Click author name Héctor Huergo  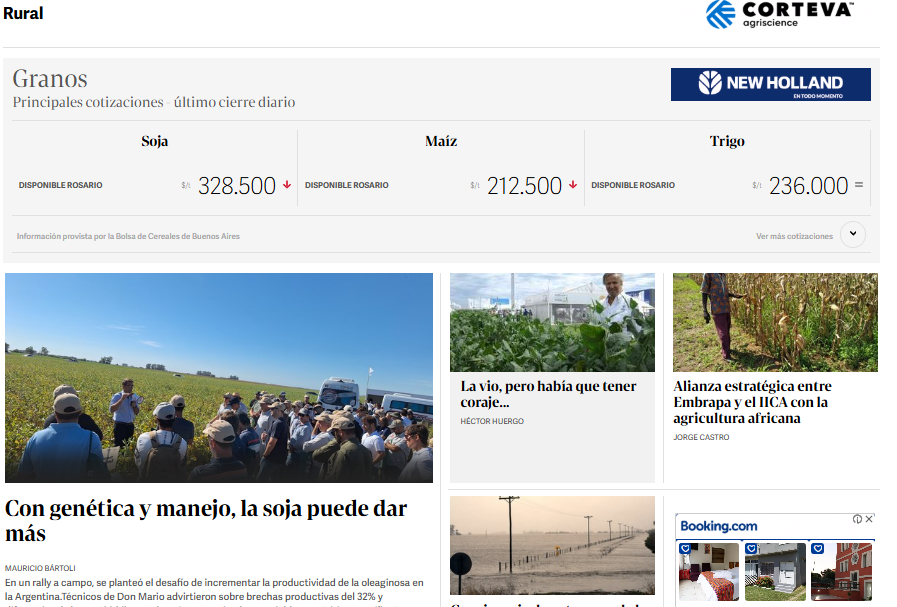492,421
